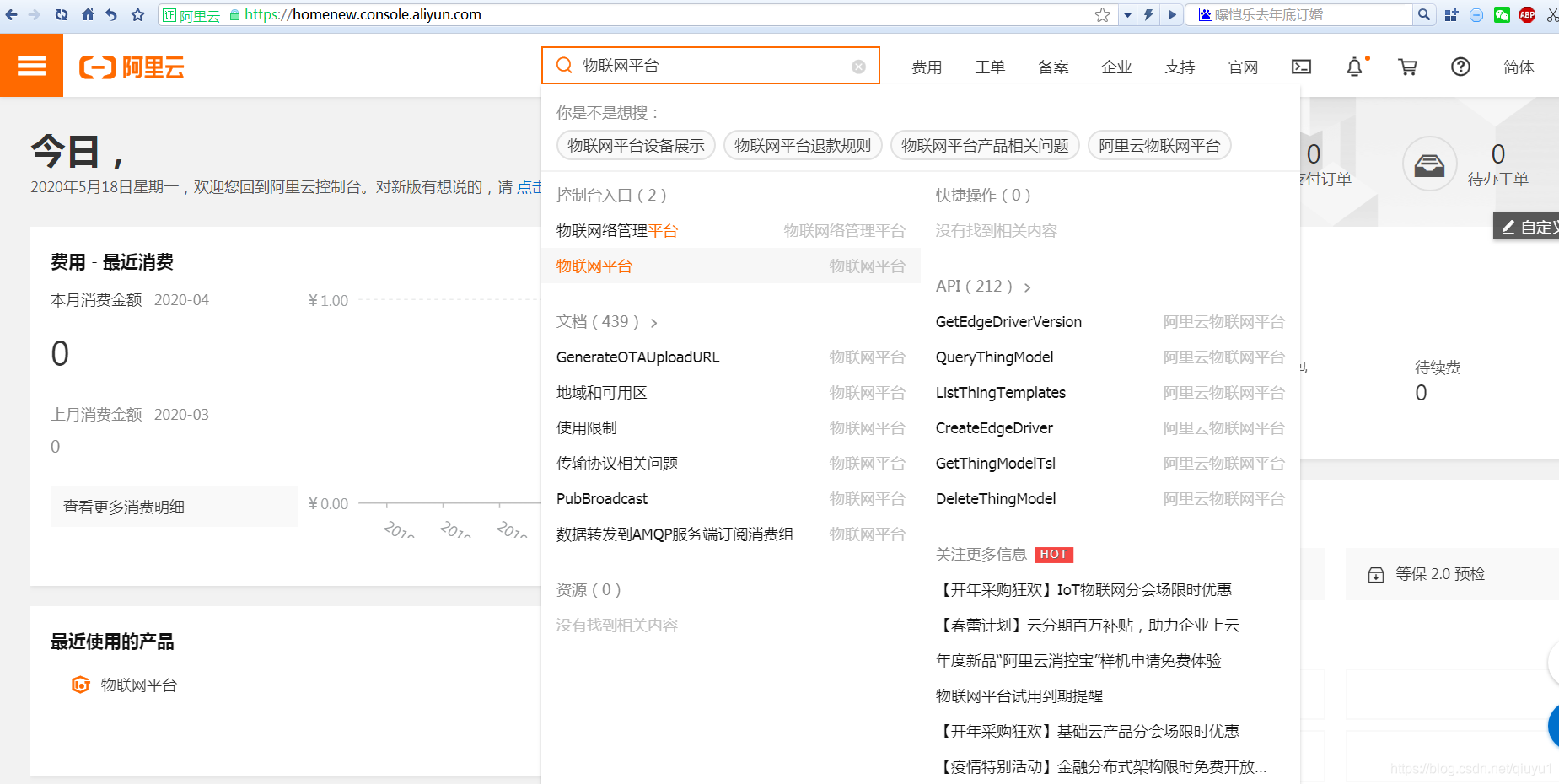Clear the search box text
1559x784 pixels.
[858, 67]
